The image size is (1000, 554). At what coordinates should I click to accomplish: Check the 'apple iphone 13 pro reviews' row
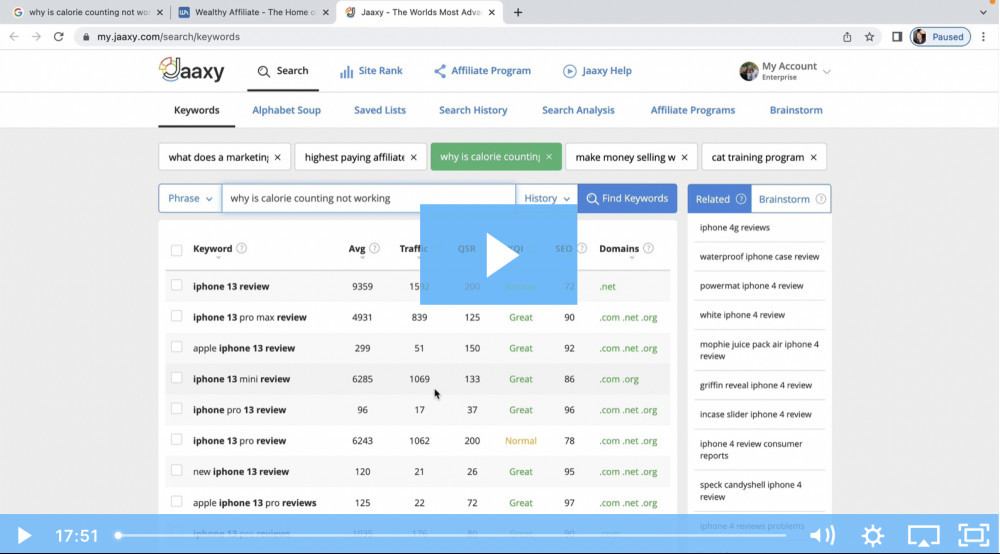[177, 501]
